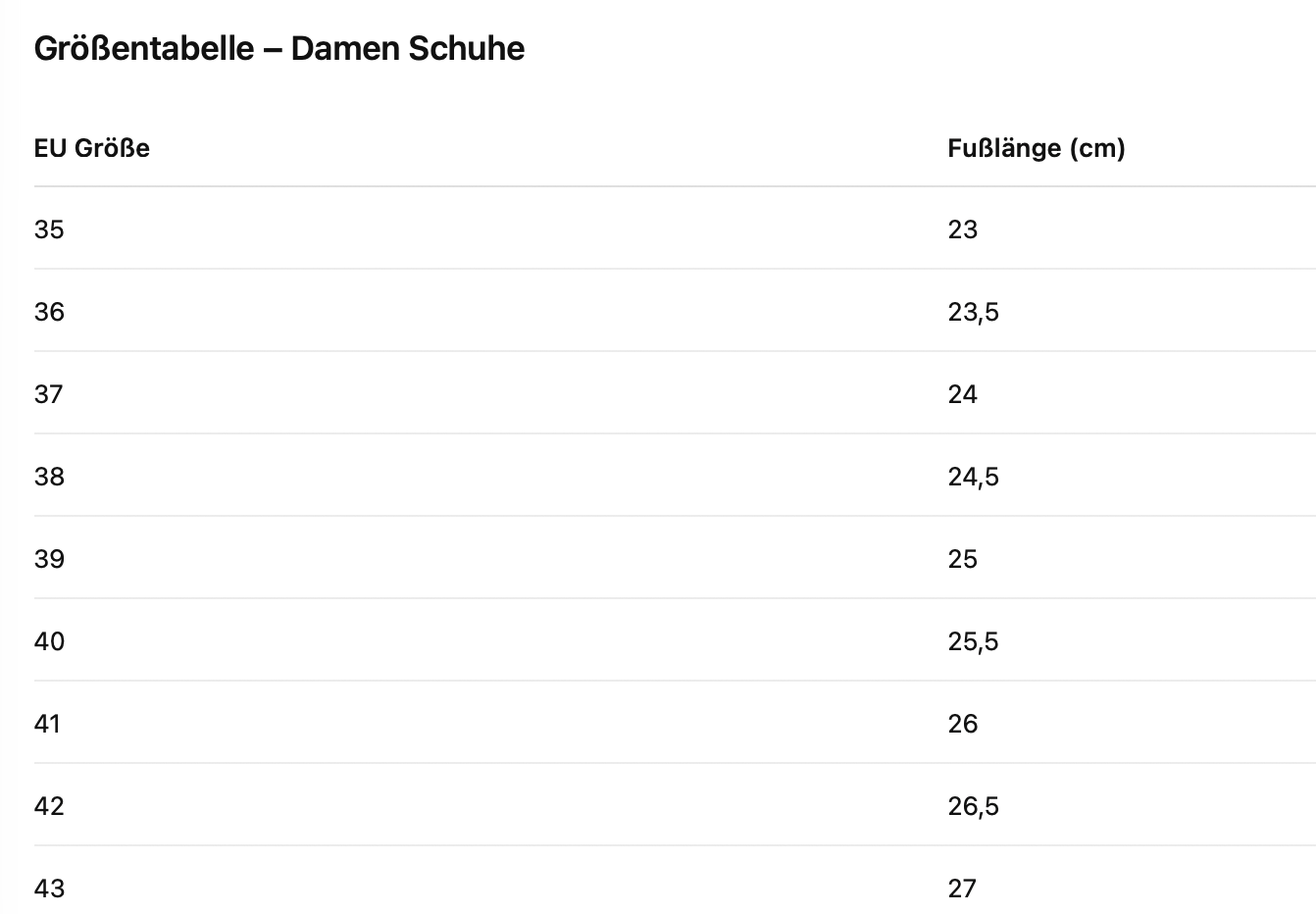The height and width of the screenshot is (914, 1316).
Task: Click the 26,5 foot length value
Action: [974, 806]
